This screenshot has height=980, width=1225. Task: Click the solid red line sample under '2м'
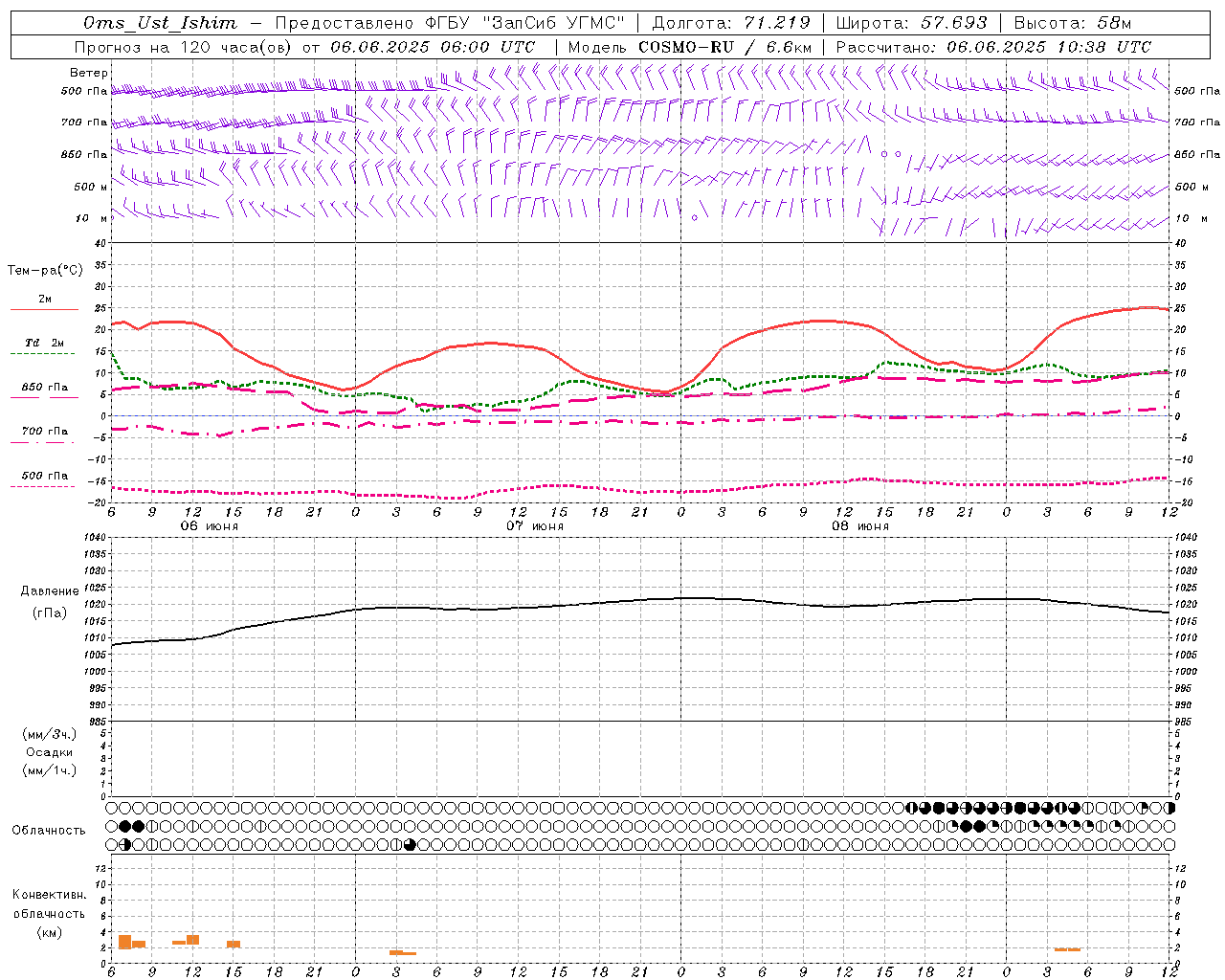[44, 310]
